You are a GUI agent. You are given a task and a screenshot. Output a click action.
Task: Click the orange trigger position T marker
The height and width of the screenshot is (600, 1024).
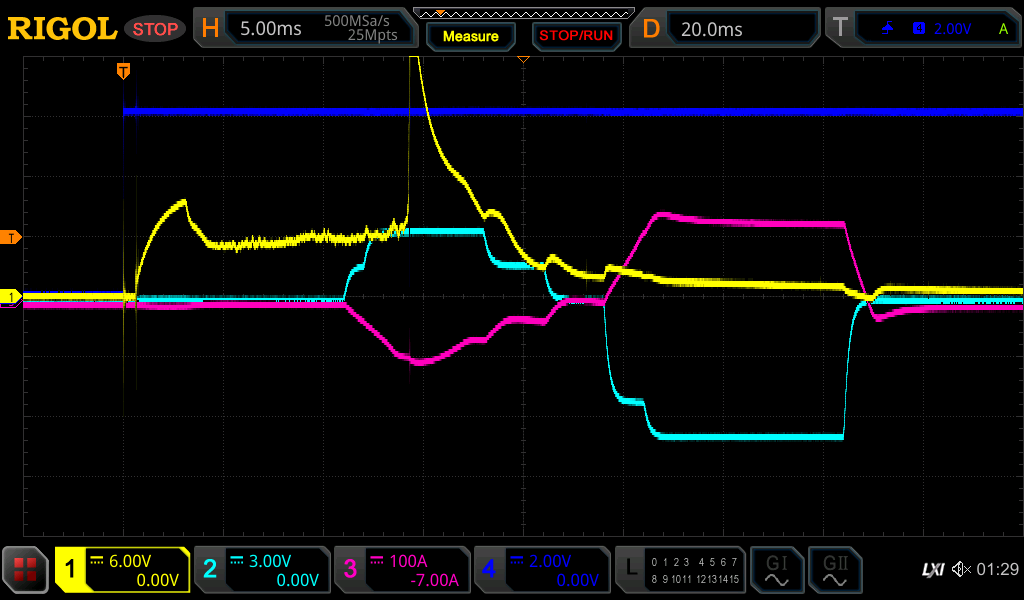[x=124, y=71]
